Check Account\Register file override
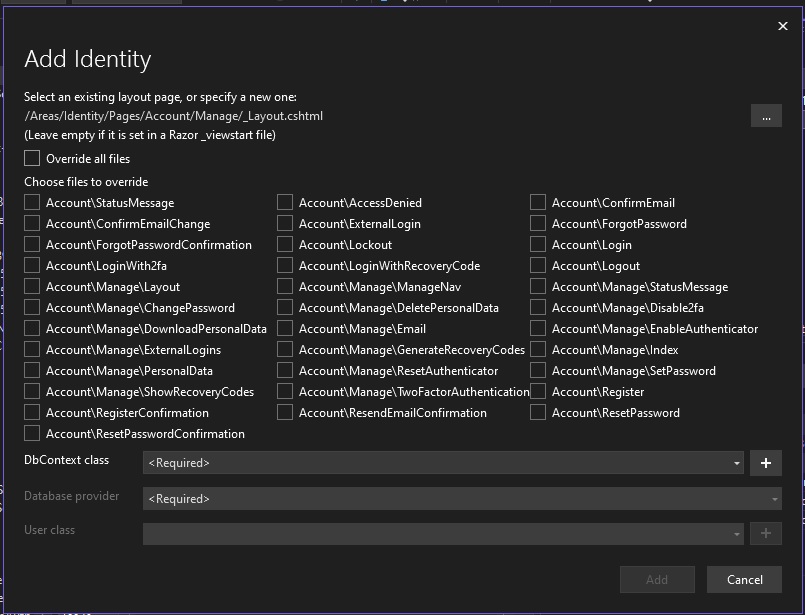Image resolution: width=805 pixels, height=615 pixels. click(x=538, y=391)
